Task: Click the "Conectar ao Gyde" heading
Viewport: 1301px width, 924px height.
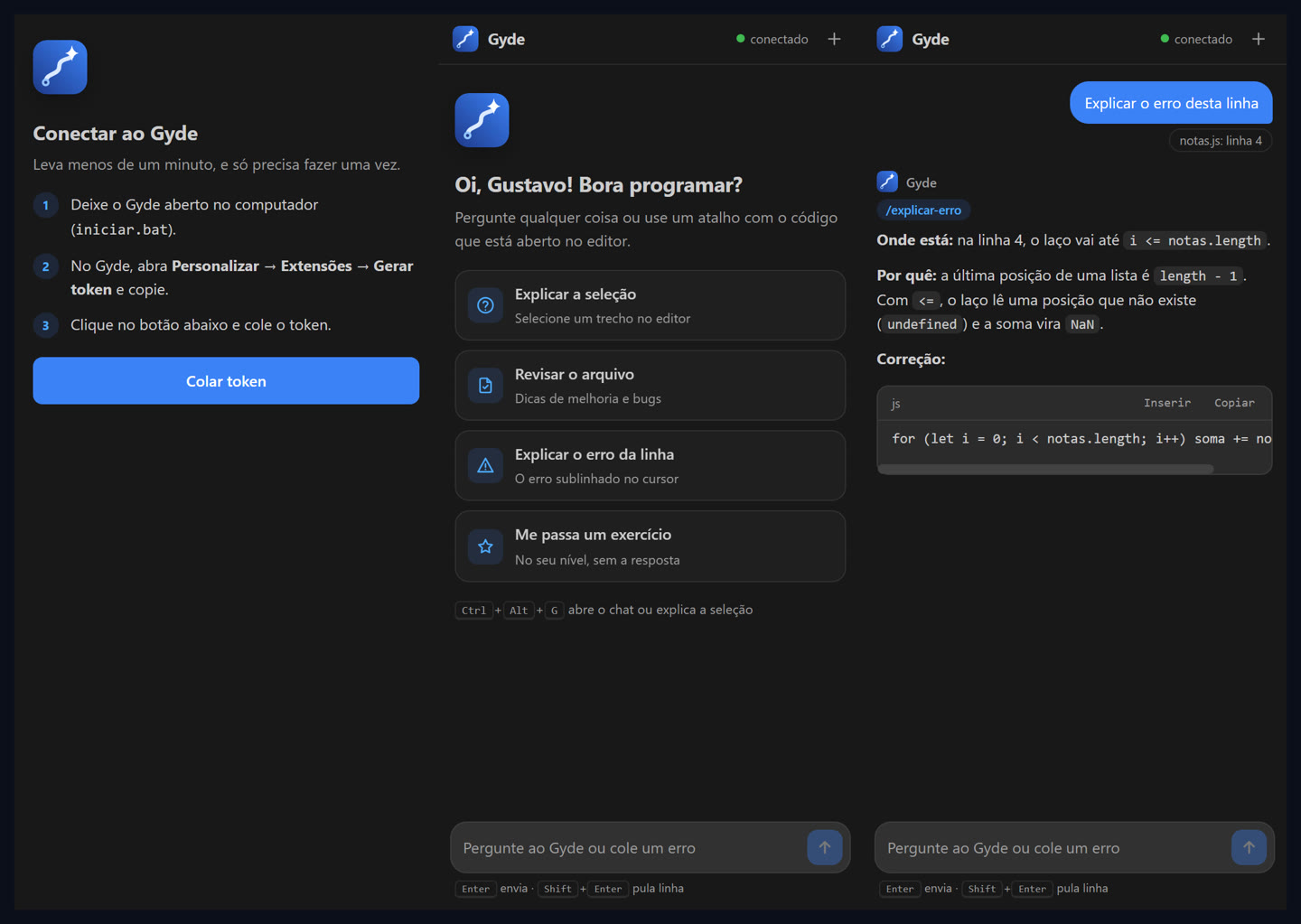Action: coord(116,133)
